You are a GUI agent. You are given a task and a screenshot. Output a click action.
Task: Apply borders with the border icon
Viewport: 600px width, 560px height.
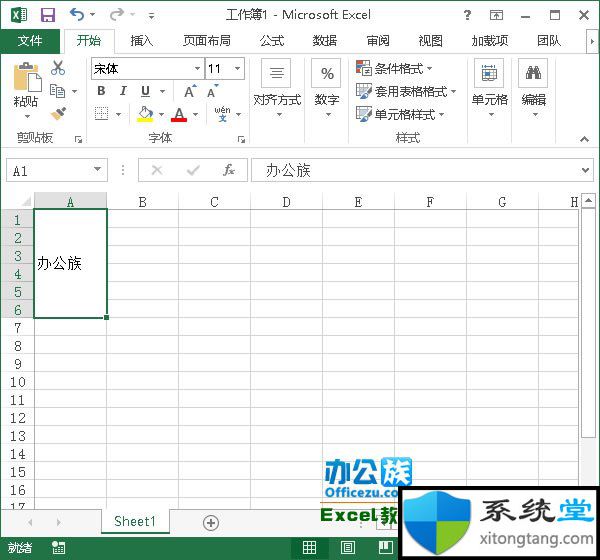coord(101,114)
